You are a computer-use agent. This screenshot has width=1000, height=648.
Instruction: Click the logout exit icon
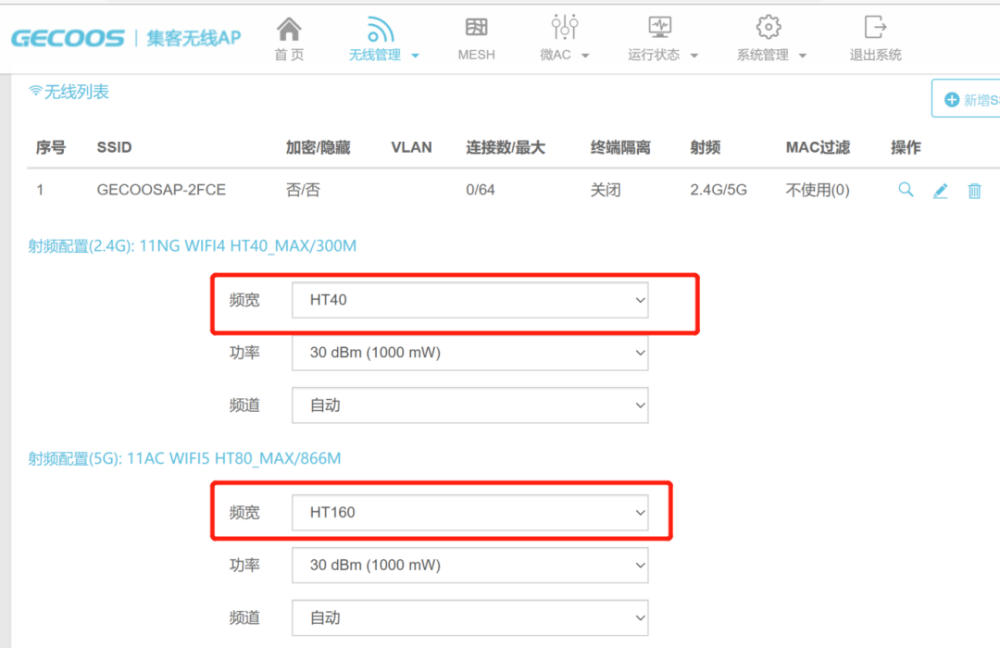875,28
